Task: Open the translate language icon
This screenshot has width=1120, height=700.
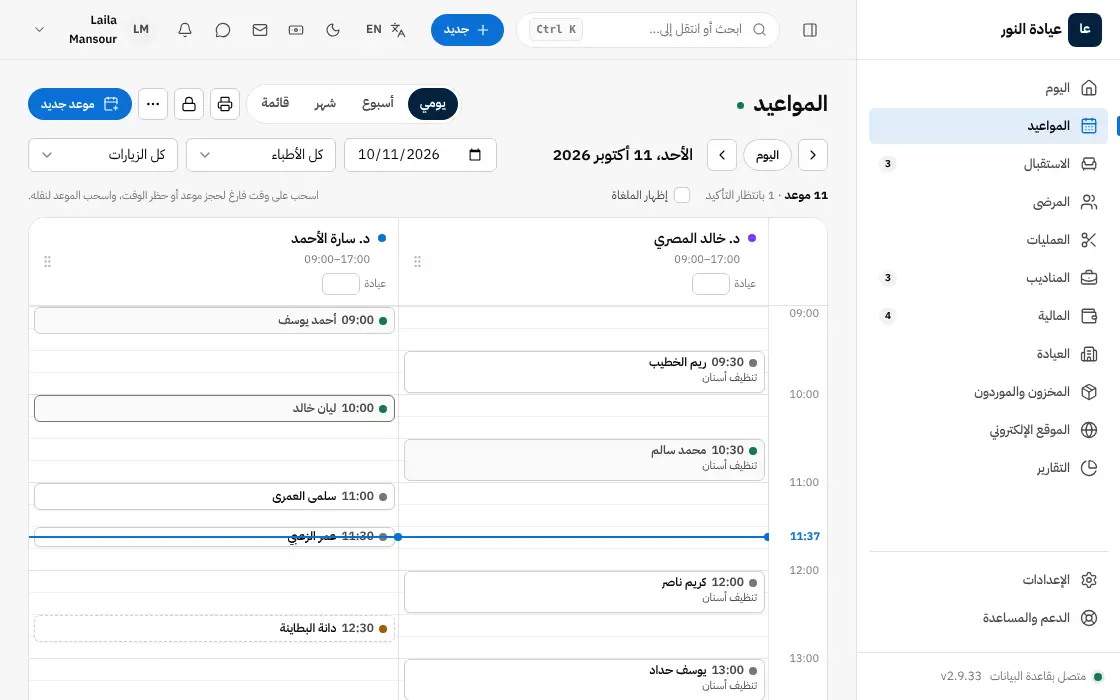Action: (398, 30)
